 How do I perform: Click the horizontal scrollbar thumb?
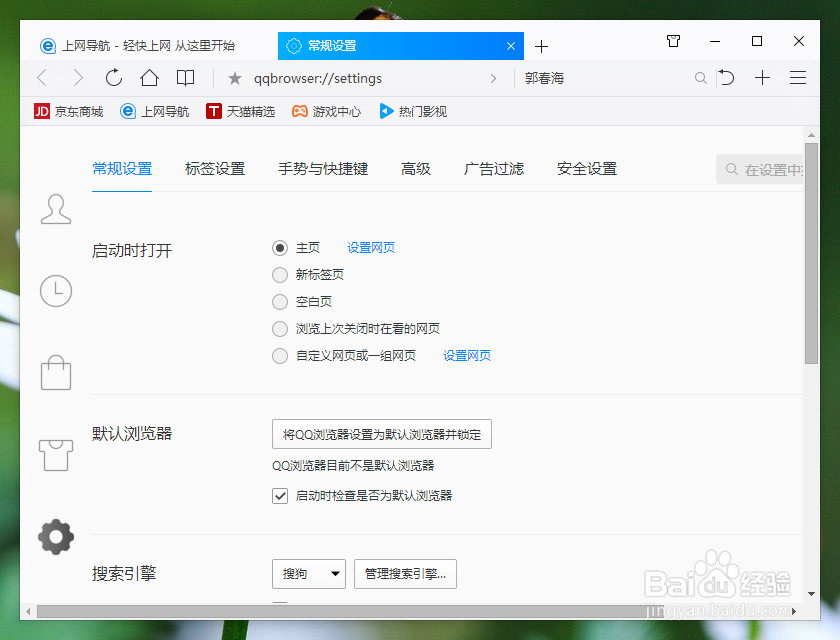[x=350, y=611]
